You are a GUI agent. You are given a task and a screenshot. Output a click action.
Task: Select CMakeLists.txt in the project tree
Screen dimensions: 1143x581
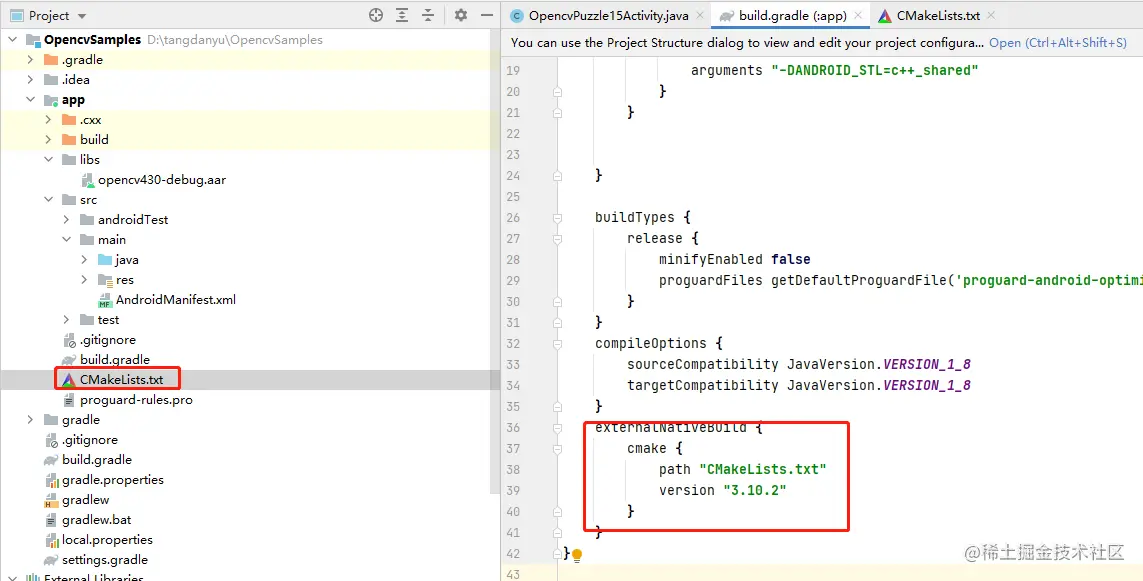pos(122,380)
